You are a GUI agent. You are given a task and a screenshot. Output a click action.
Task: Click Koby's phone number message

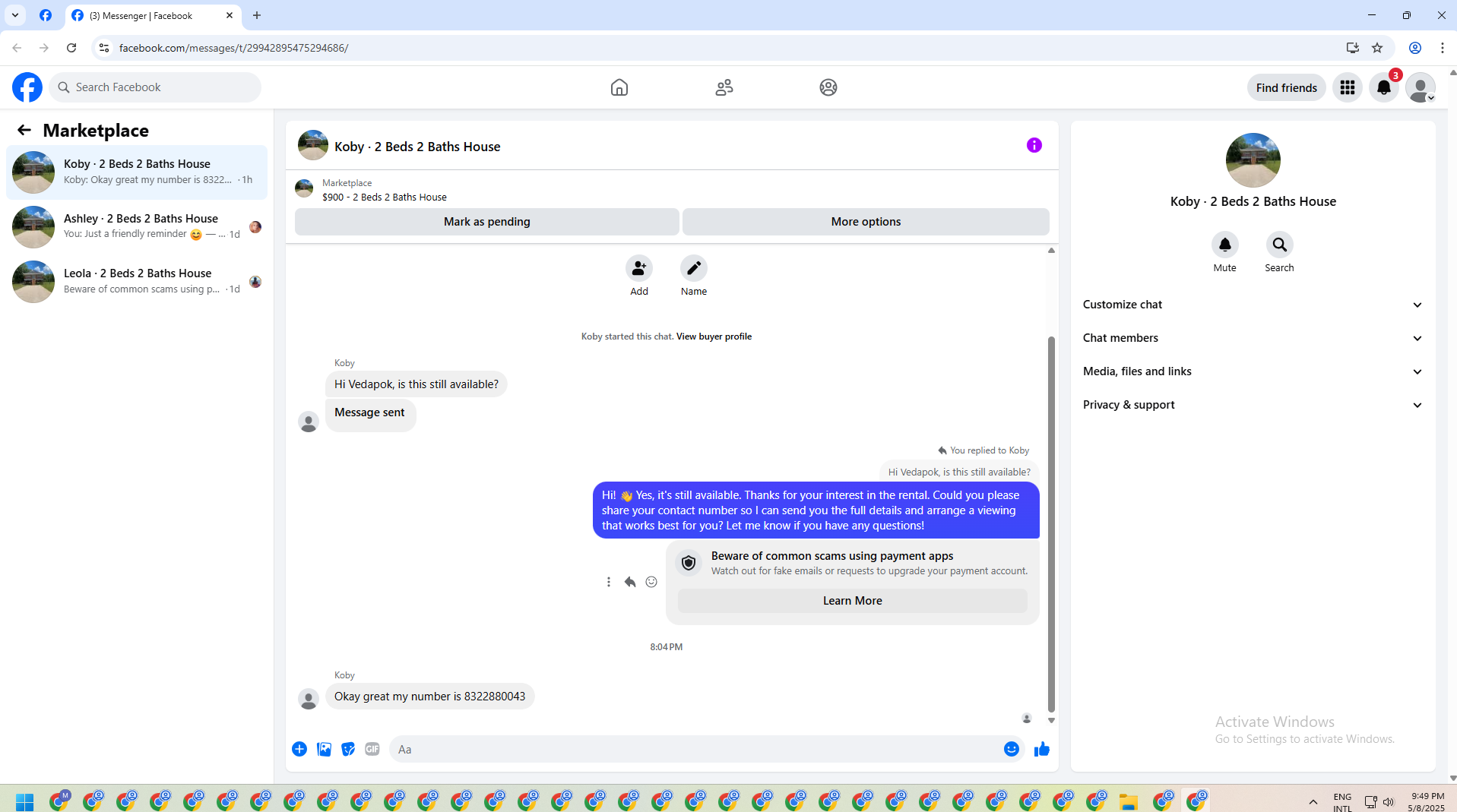point(430,697)
